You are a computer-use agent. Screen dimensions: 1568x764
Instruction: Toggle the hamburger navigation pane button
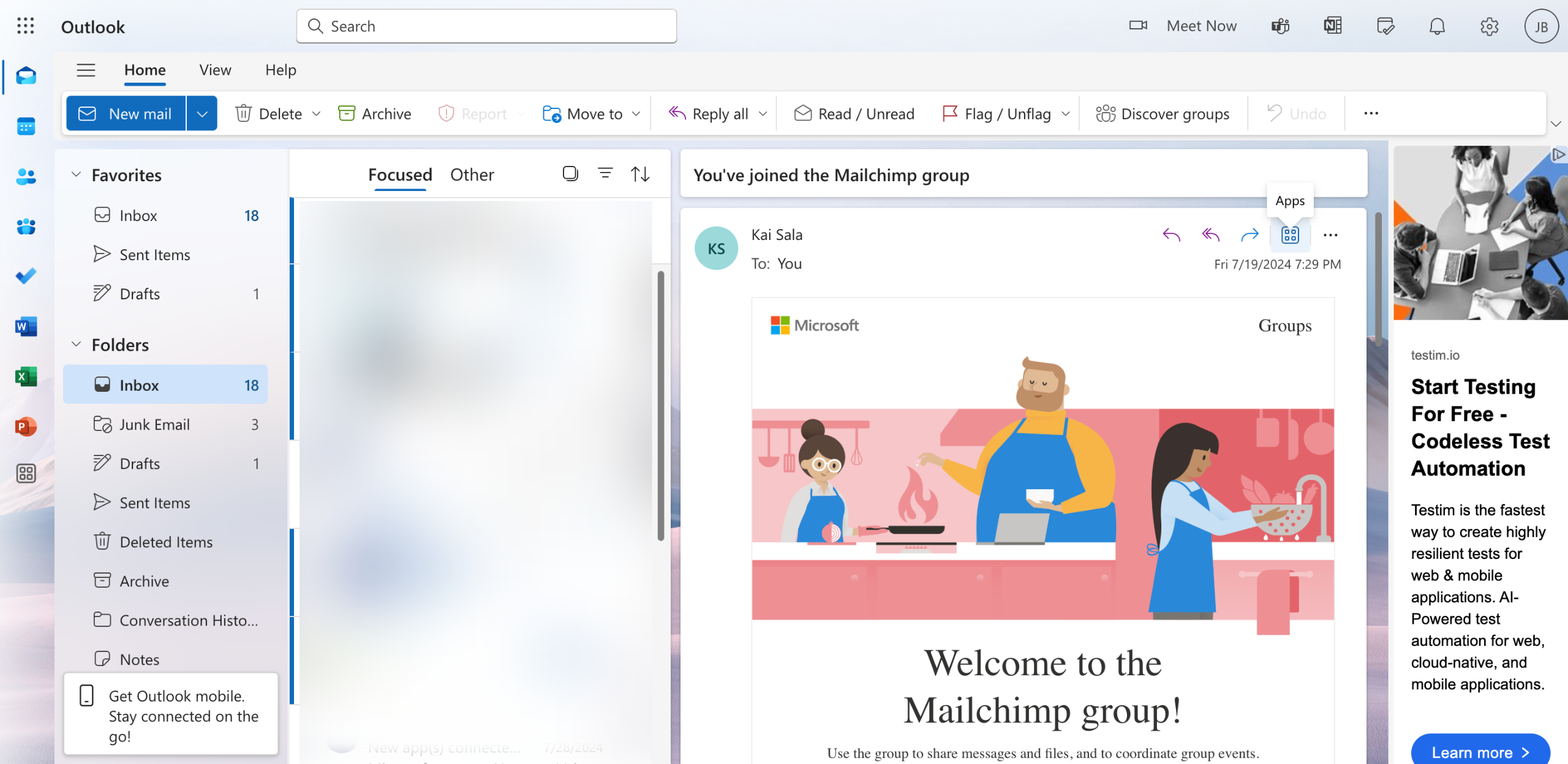(x=86, y=70)
